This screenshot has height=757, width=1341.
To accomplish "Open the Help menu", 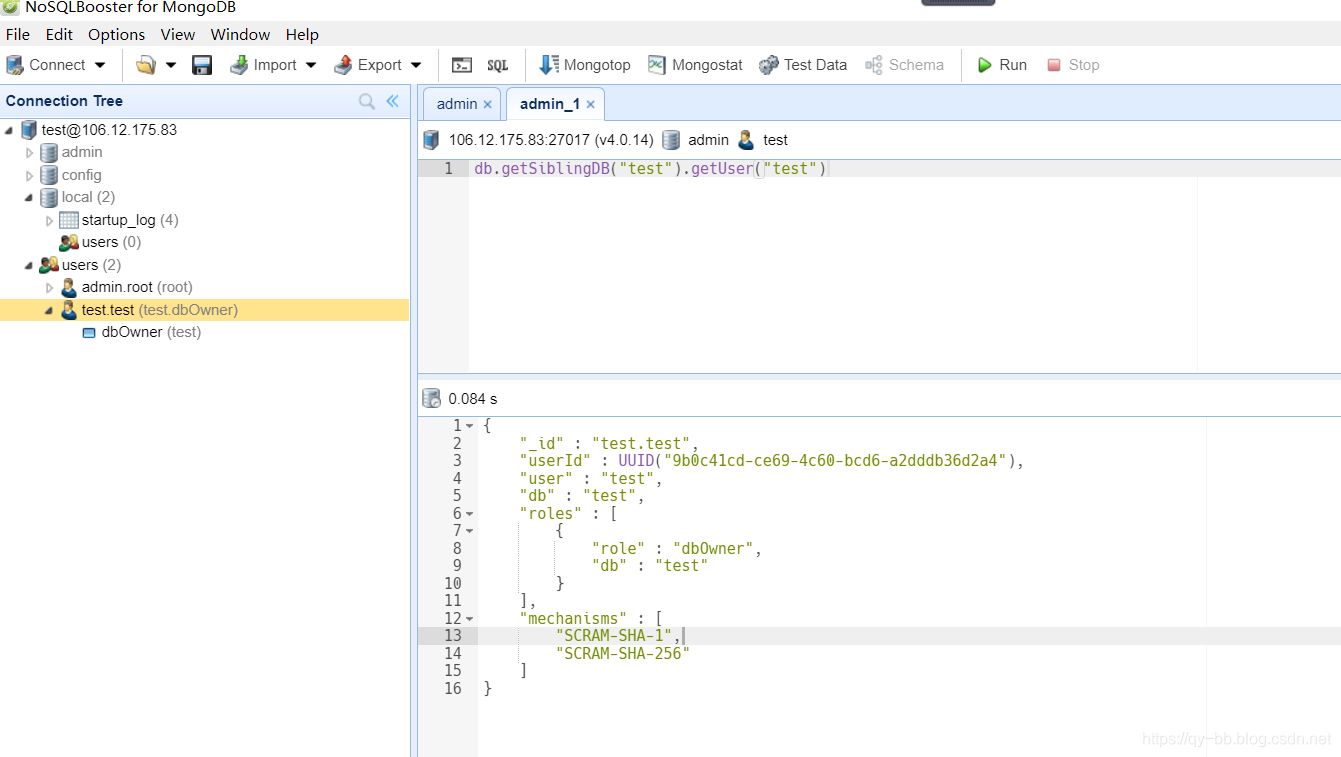I will [x=302, y=34].
